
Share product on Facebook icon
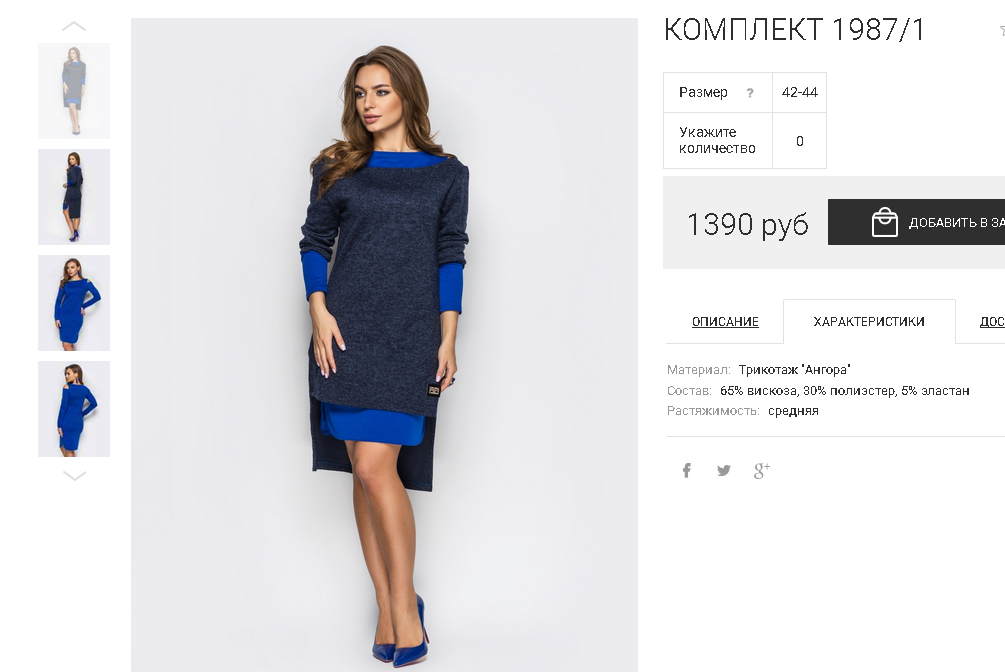686,471
